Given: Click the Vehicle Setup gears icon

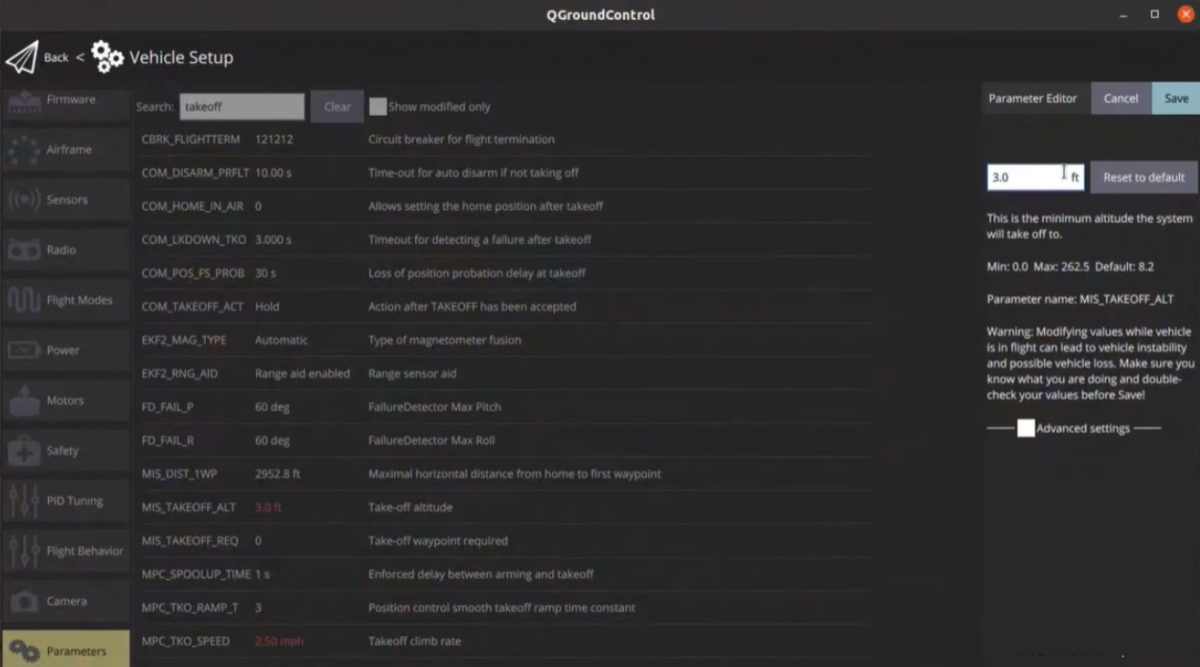Looking at the screenshot, I should pyautogui.click(x=108, y=57).
